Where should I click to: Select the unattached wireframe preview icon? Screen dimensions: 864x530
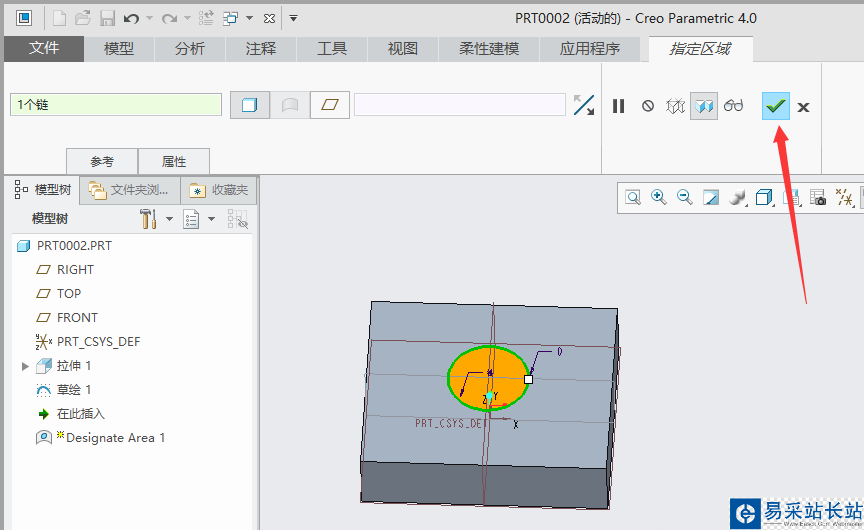676,106
